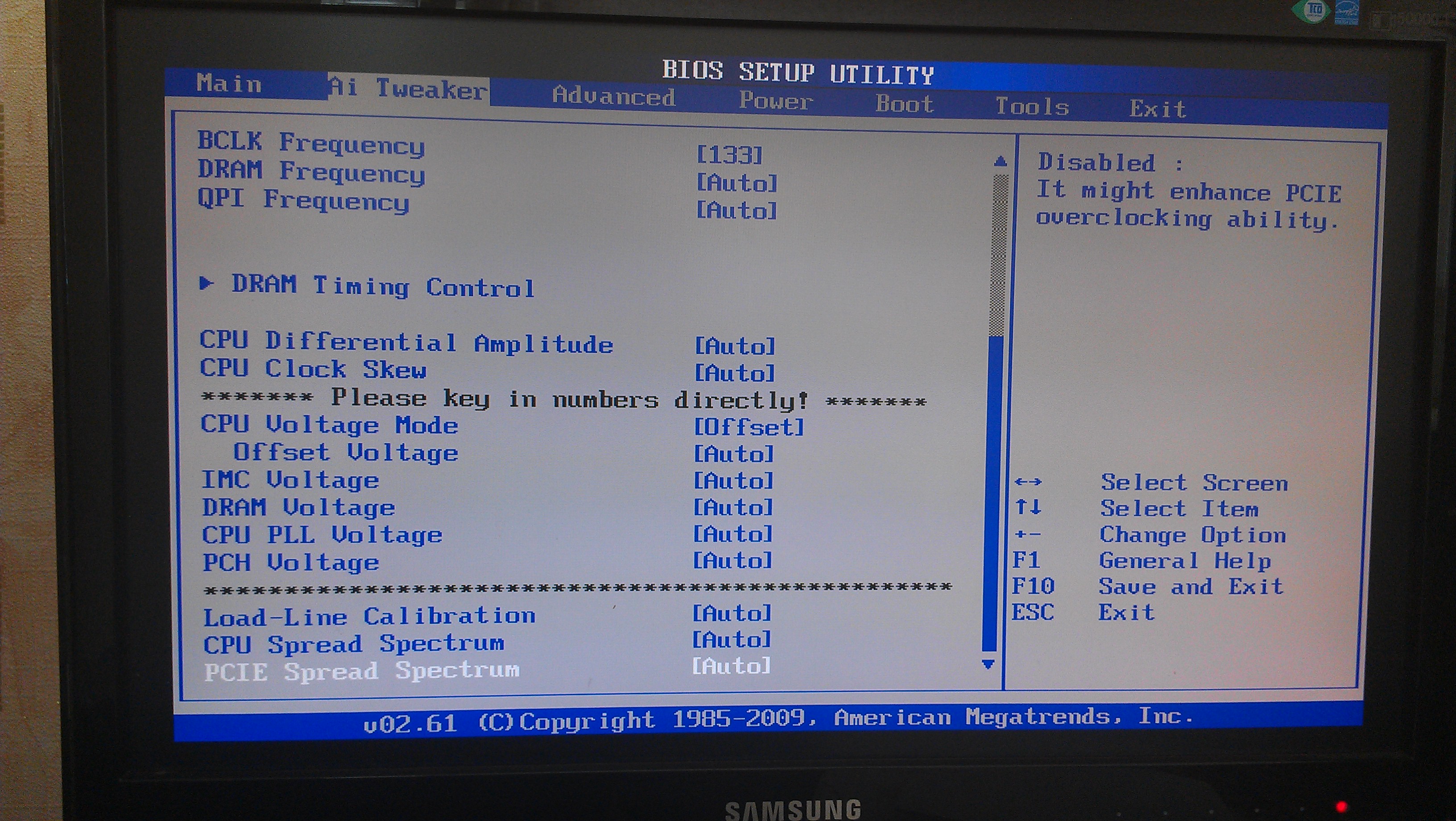Edit the BCLK Frequency value 133
1456x821 pixels.
[x=729, y=155]
